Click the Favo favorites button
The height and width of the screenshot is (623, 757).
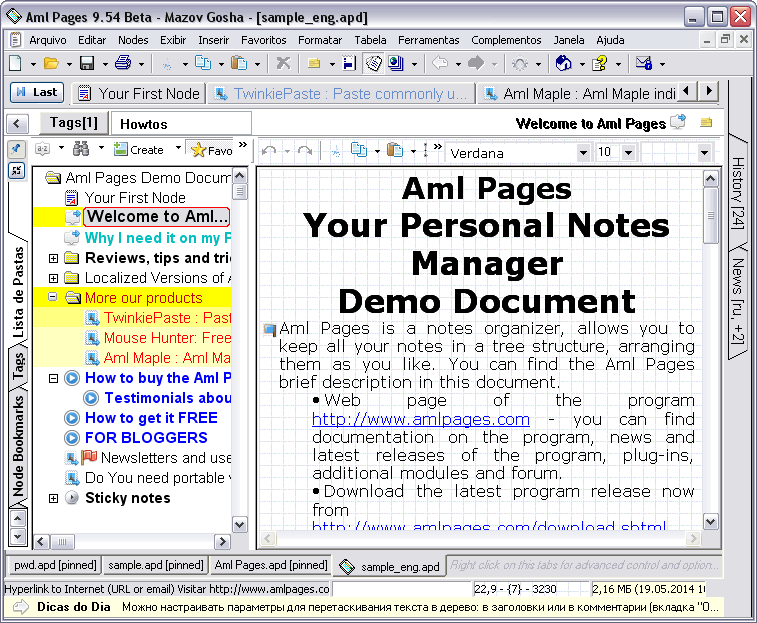[x=211, y=150]
